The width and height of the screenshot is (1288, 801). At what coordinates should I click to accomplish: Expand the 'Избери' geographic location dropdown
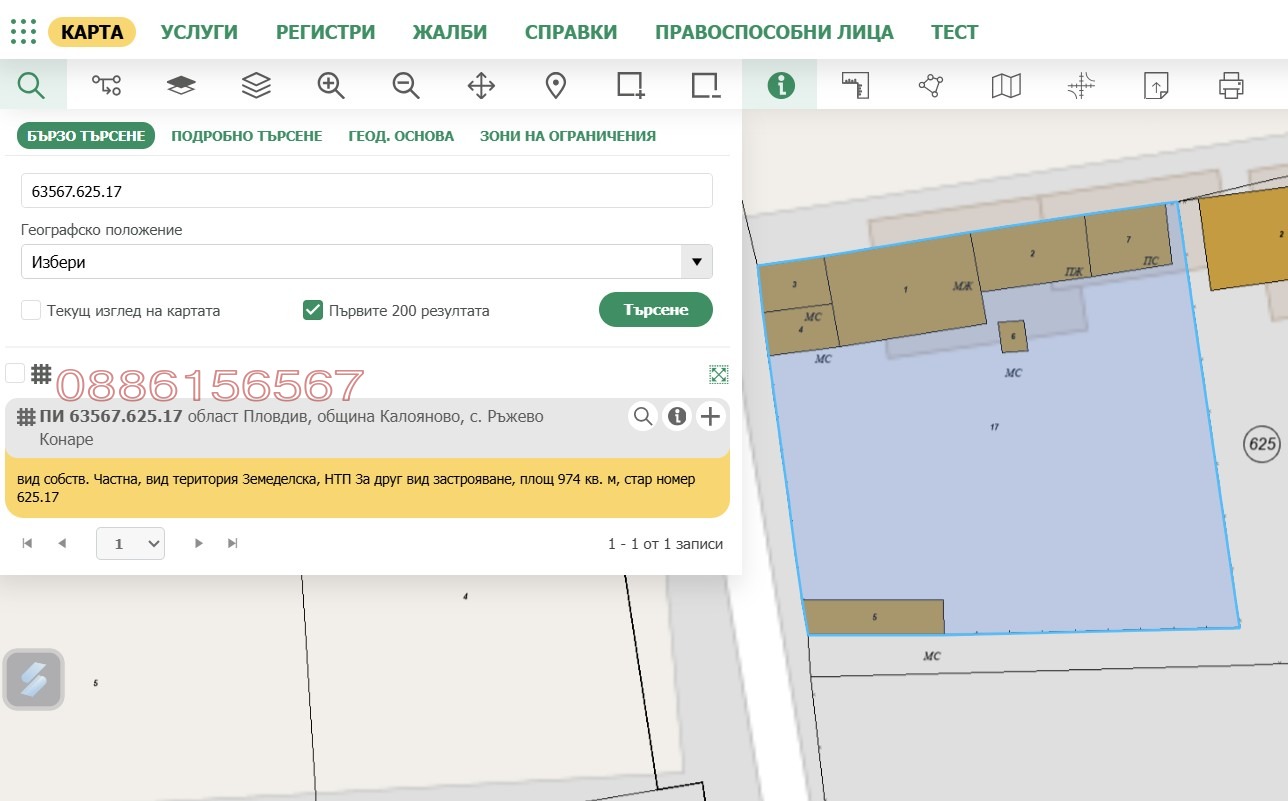point(696,262)
